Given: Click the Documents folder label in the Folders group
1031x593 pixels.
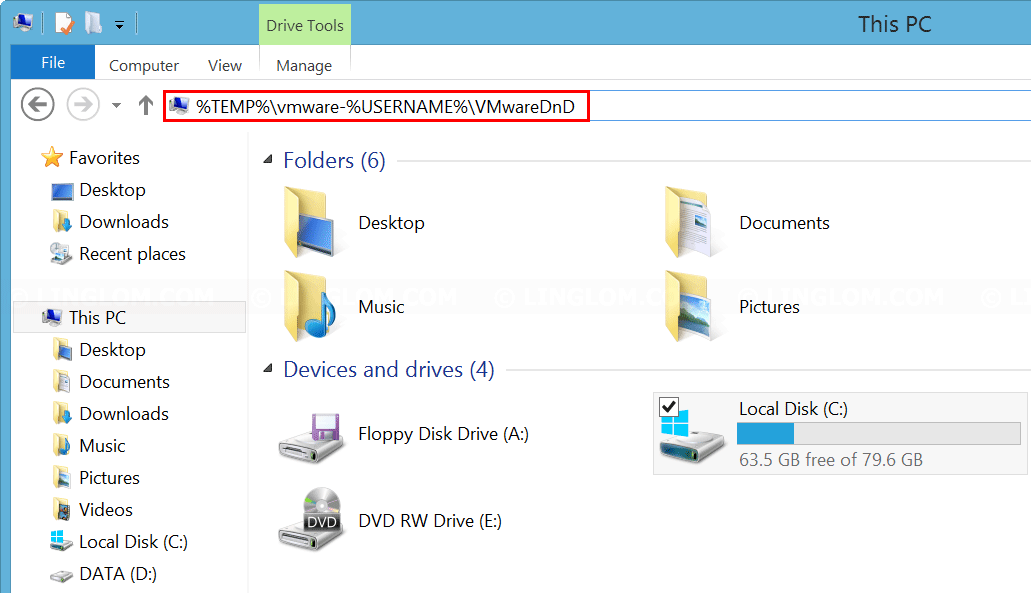Looking at the screenshot, I should click(x=784, y=223).
